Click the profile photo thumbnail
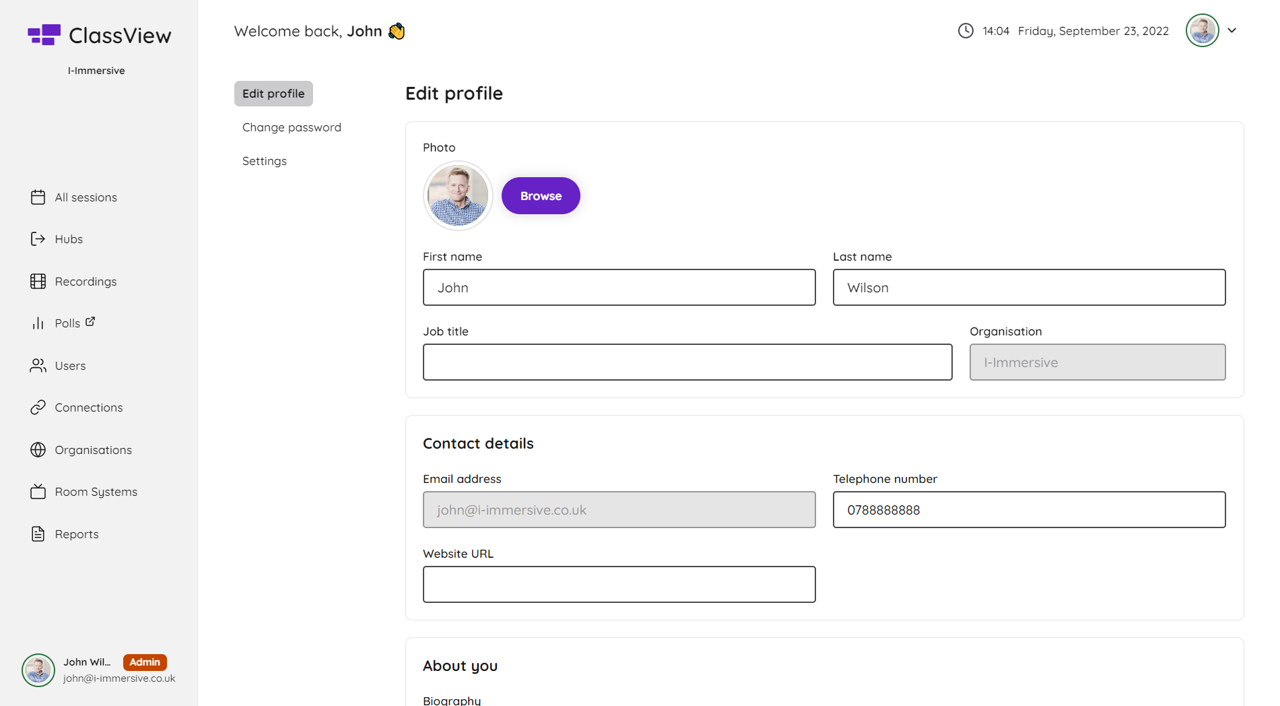Screen dimensions: 1280x706 point(457,196)
